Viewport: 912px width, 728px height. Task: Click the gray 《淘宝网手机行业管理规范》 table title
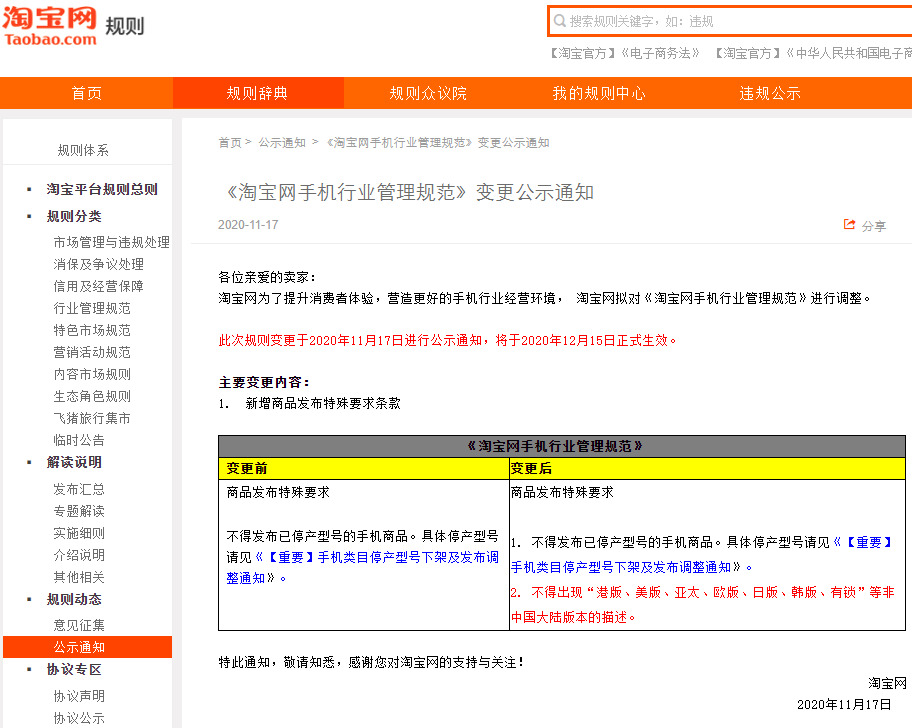click(562, 447)
